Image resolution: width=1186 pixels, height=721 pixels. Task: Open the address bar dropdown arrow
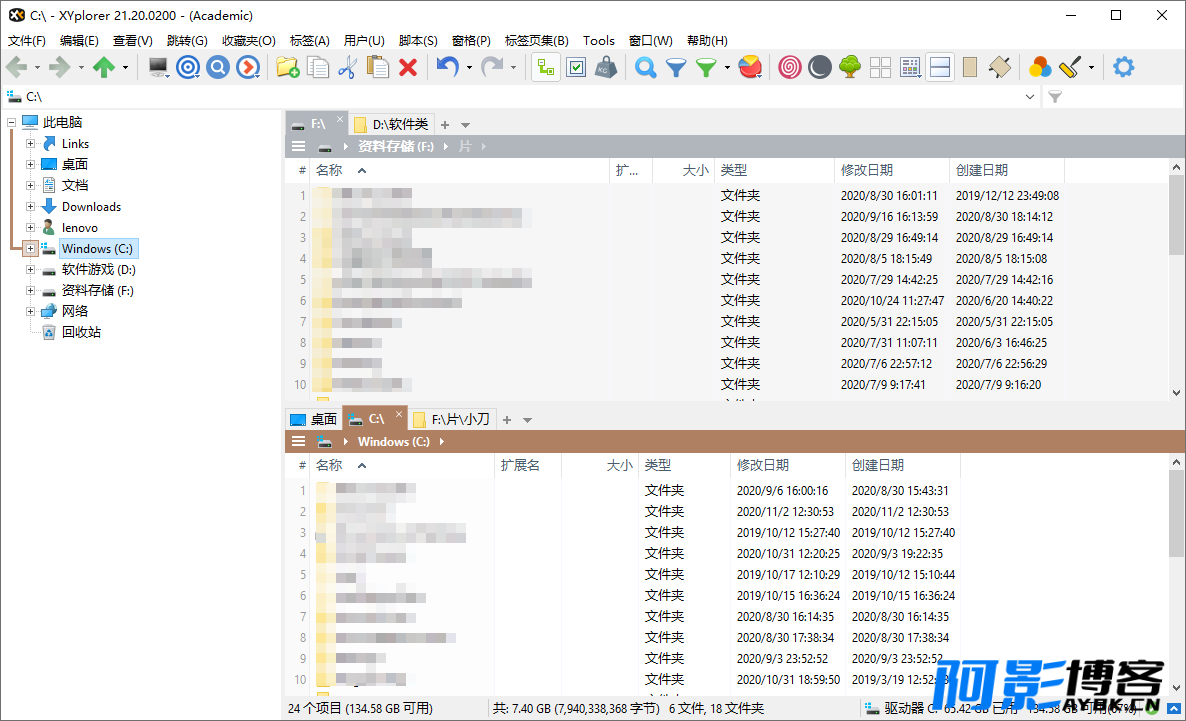[x=1029, y=97]
